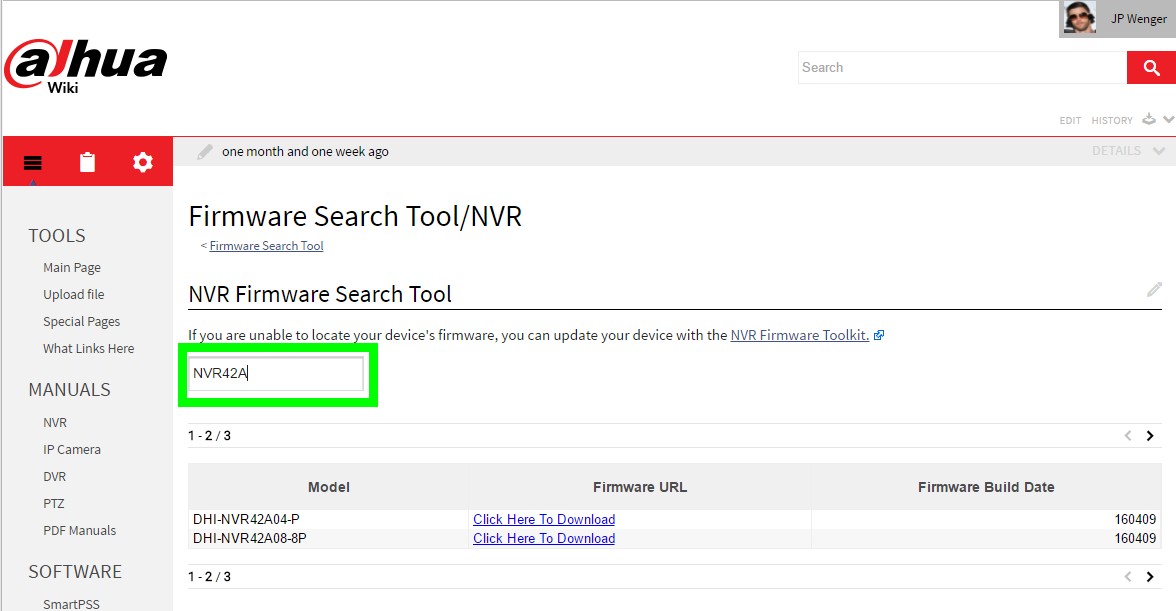Open DVR manuals link
The width and height of the screenshot is (1176, 611).
pyautogui.click(x=55, y=477)
